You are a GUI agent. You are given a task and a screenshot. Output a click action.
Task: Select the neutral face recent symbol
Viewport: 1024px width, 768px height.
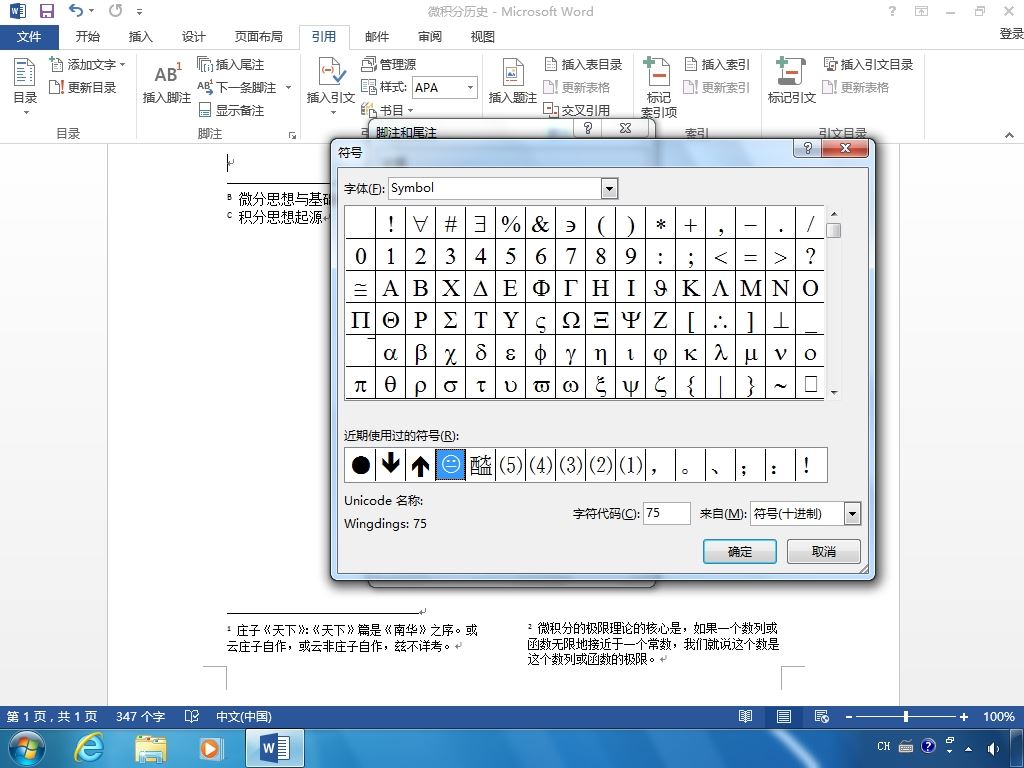[x=451, y=465]
